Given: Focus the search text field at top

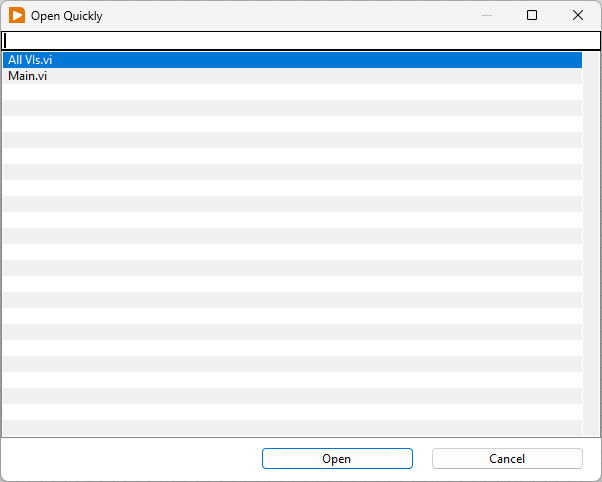Looking at the screenshot, I should pos(300,40).
